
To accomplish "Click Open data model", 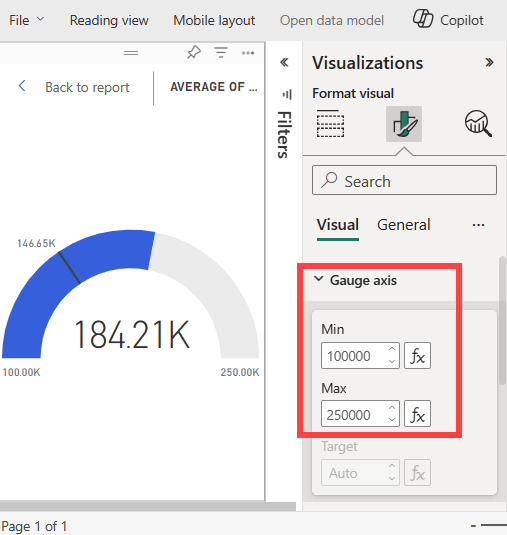I will 332,20.
